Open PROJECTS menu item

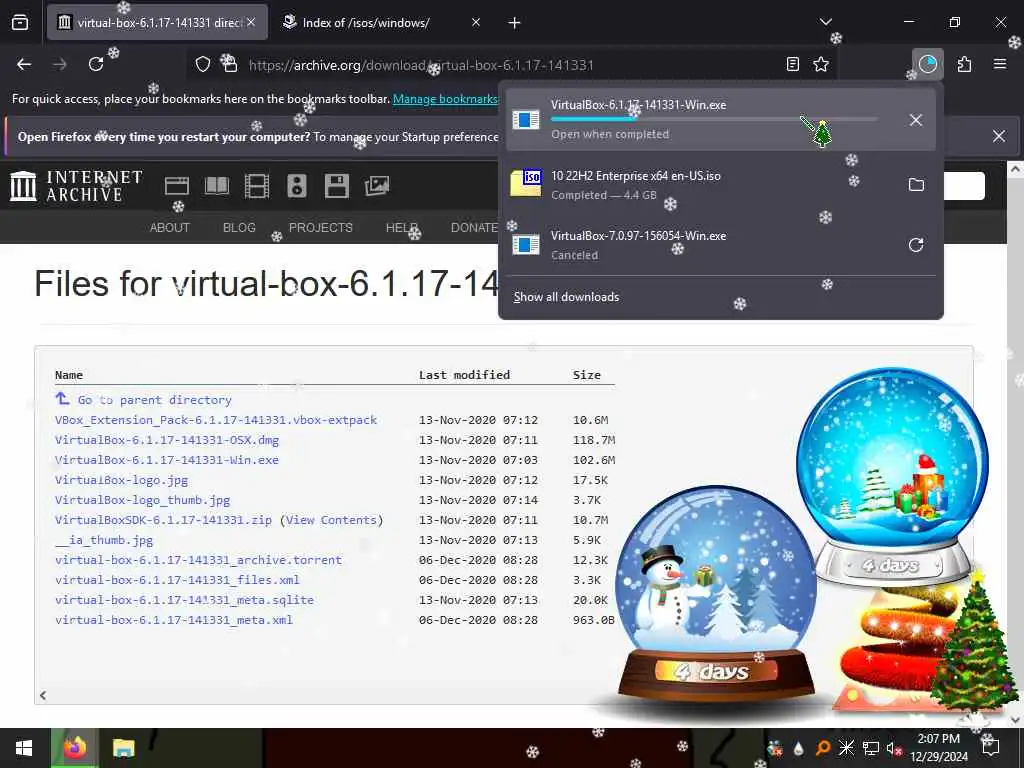click(x=321, y=228)
